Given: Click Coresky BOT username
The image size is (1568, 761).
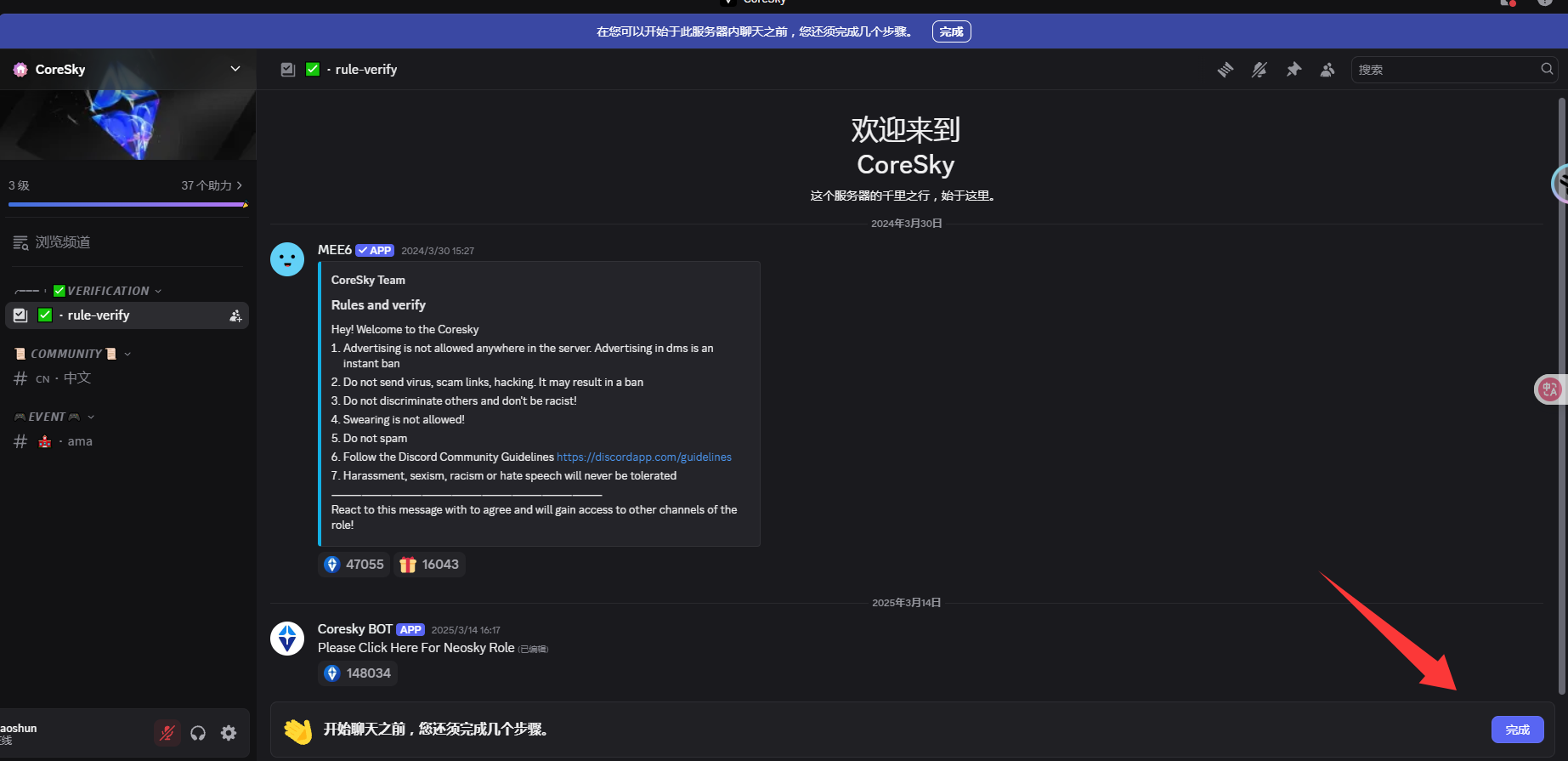Looking at the screenshot, I should point(355,629).
